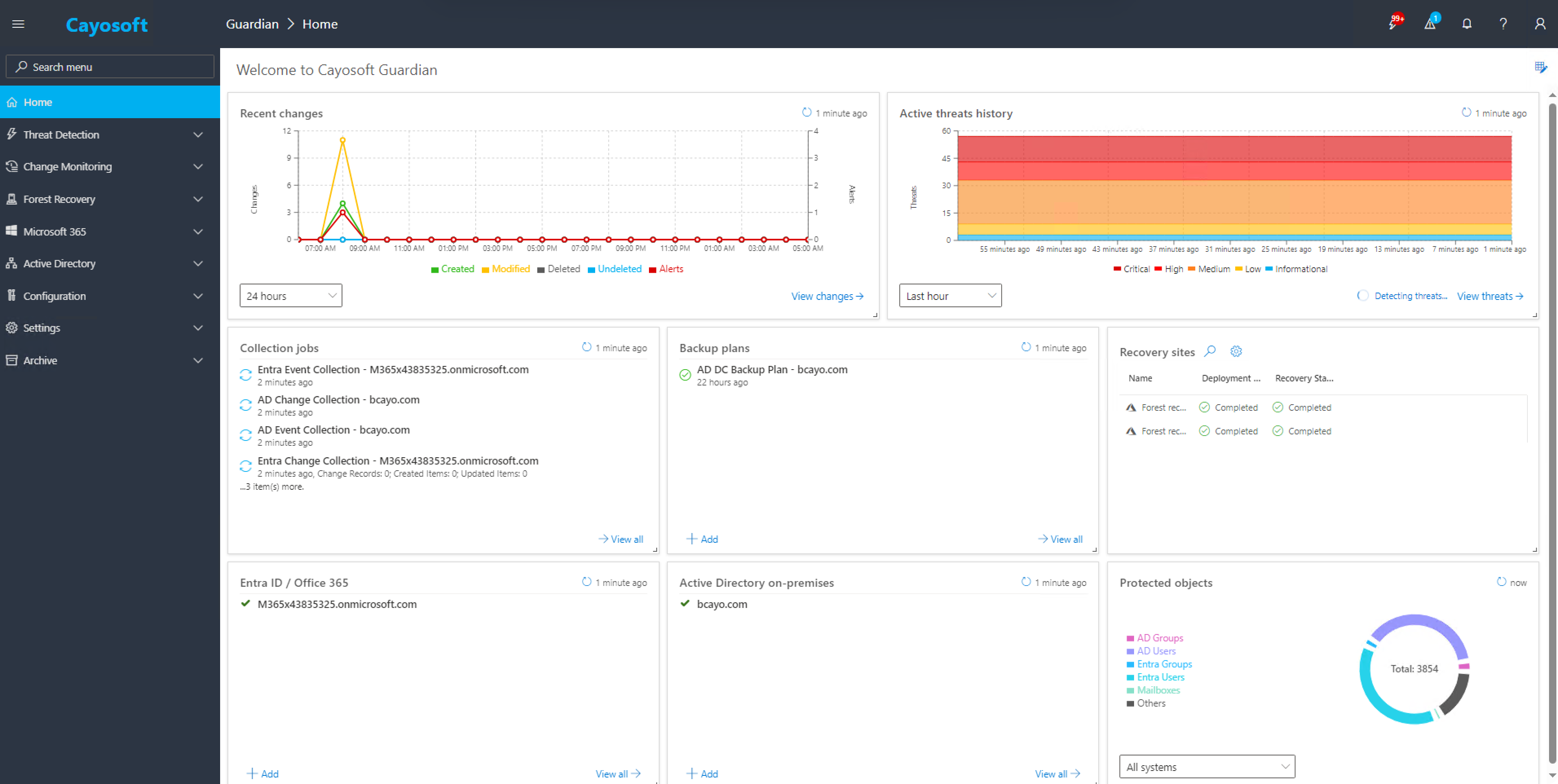The image size is (1558, 784).
Task: Select Home in the sidebar
Action: tap(110, 102)
